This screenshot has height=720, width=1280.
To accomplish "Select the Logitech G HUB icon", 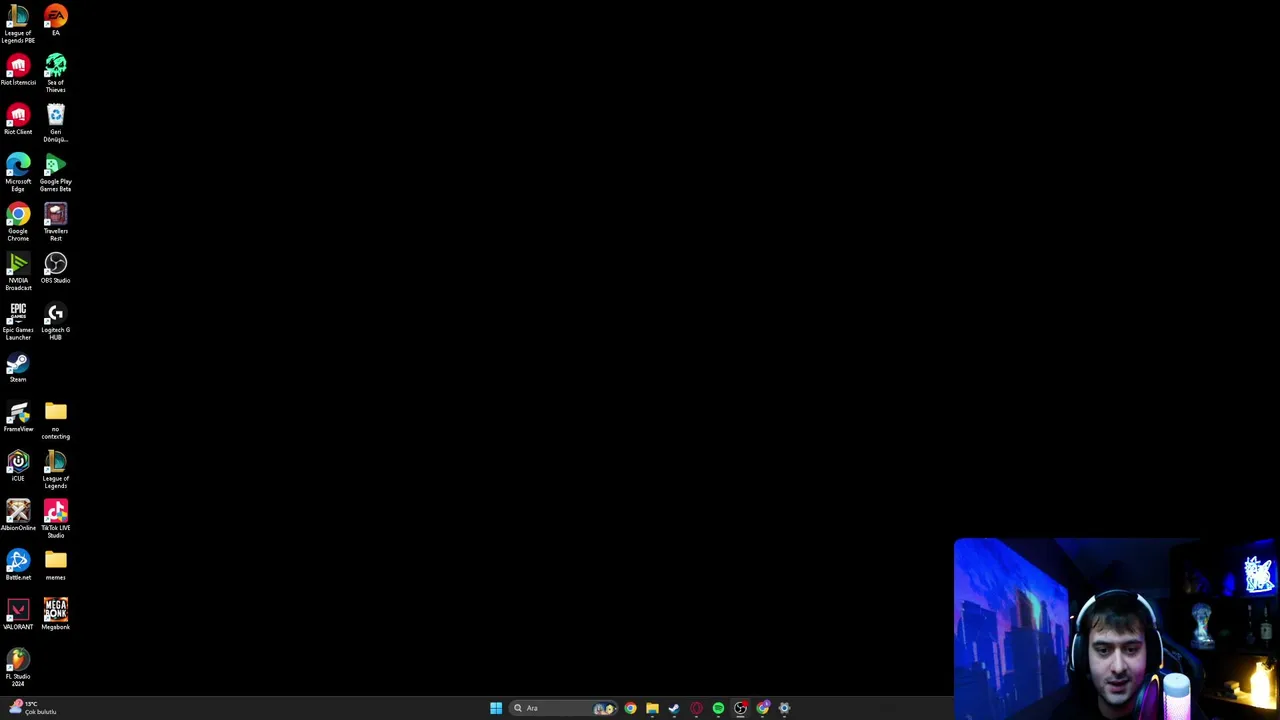I will (56, 321).
